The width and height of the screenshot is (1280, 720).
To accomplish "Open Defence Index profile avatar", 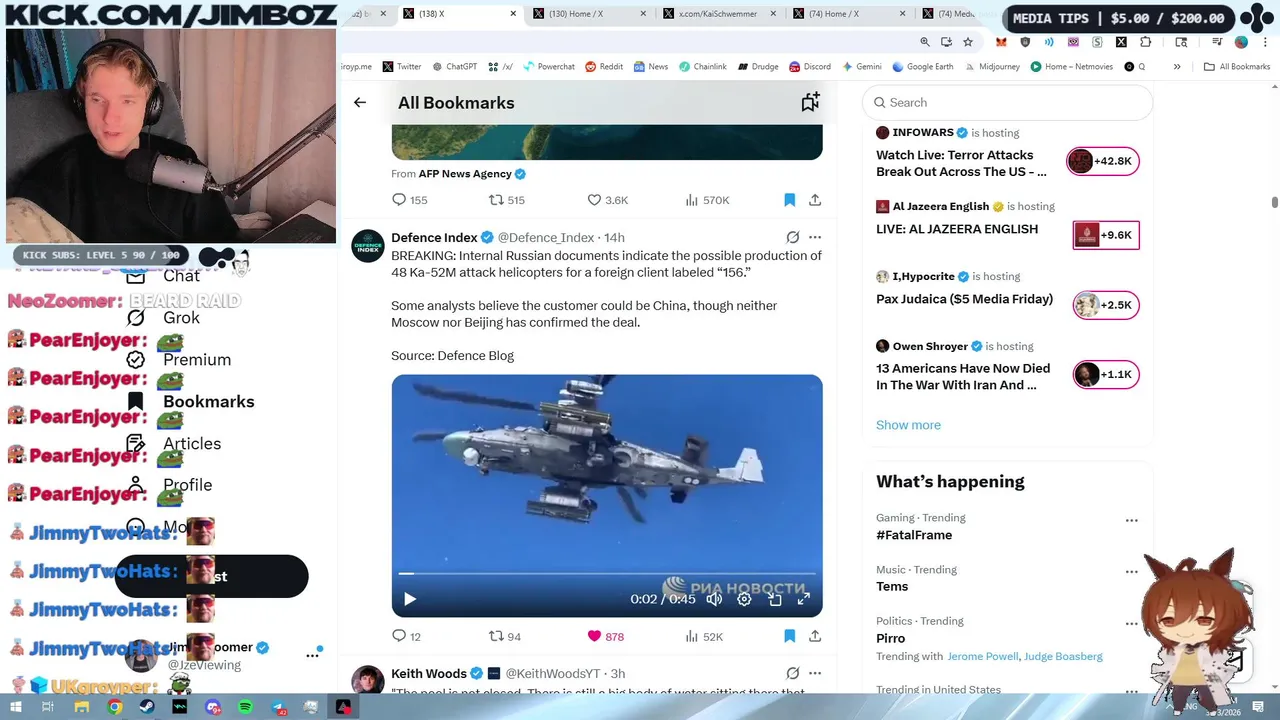I will click(368, 246).
